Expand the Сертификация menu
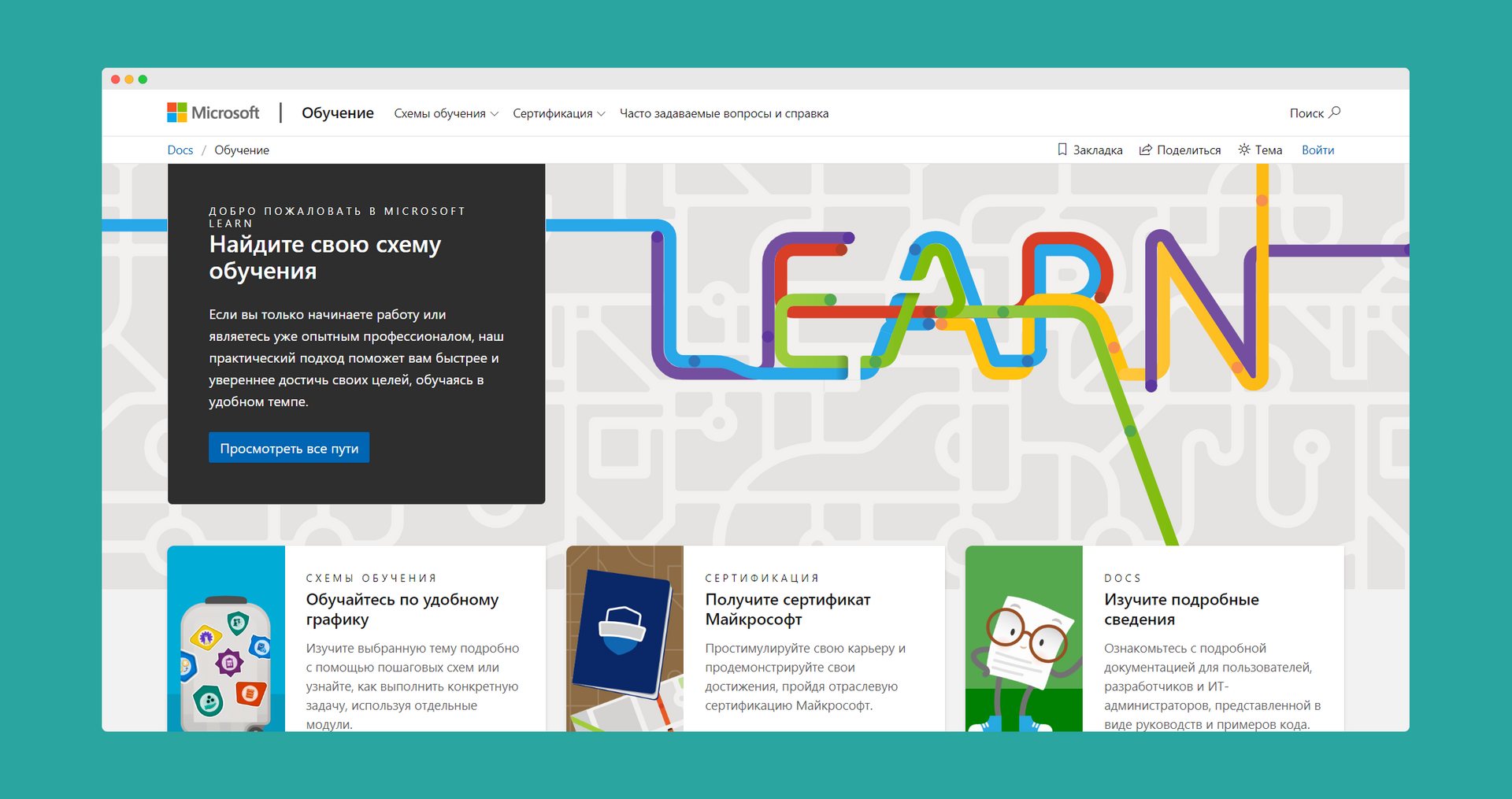This screenshot has height=799, width=1512. pyautogui.click(x=559, y=113)
